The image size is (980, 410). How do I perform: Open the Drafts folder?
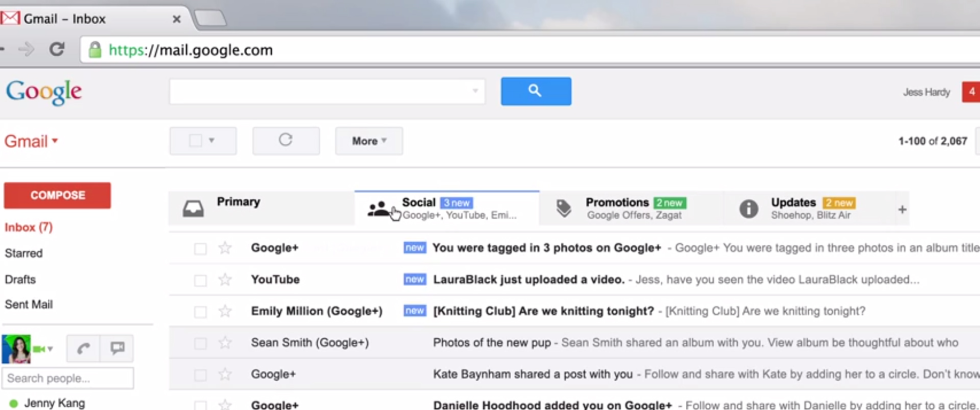(20, 279)
